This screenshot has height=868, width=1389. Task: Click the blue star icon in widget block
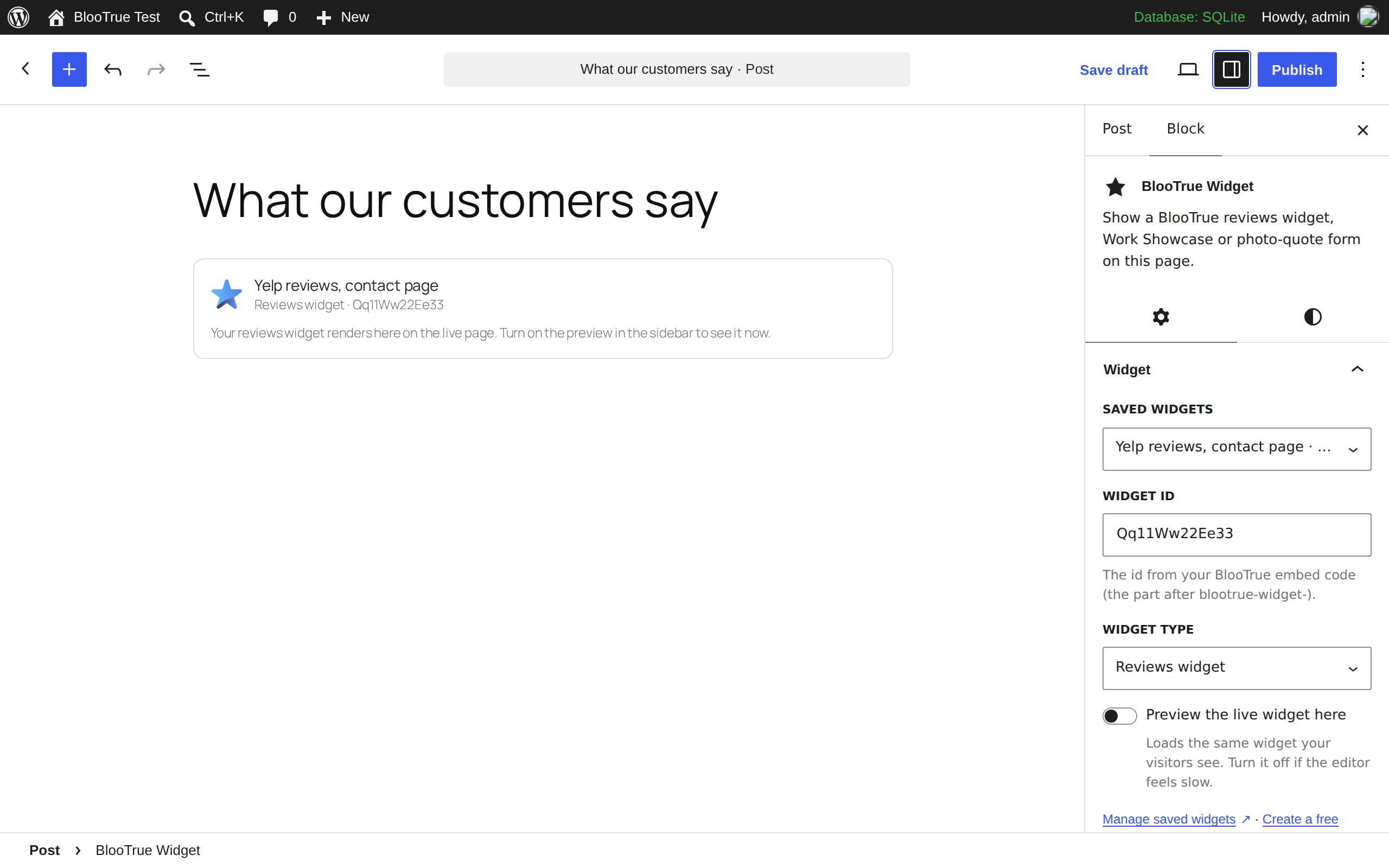[227, 295]
